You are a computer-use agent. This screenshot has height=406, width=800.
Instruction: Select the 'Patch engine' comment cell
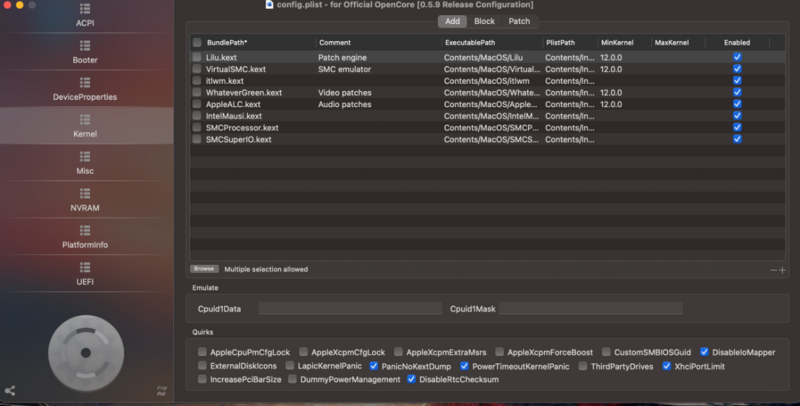coord(342,58)
